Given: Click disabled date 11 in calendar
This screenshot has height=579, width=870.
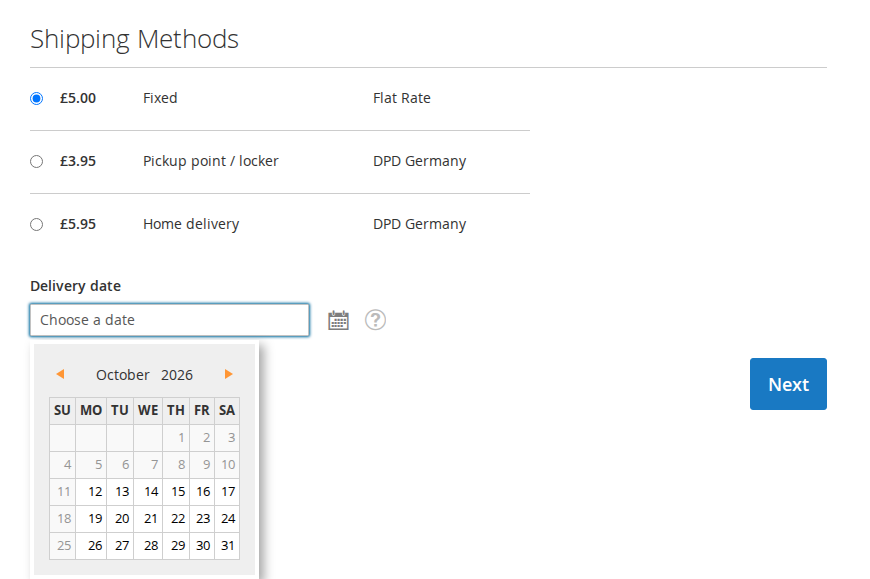Looking at the screenshot, I should click(63, 492).
